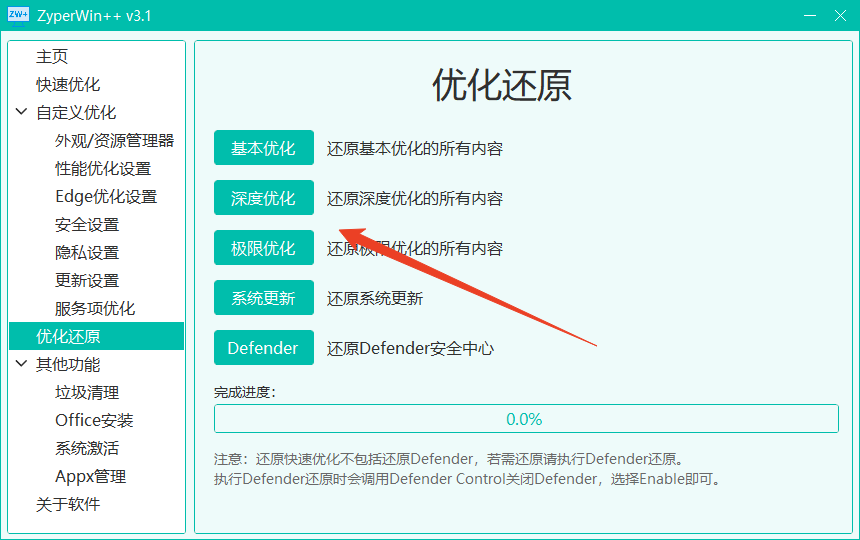Open 垃圾清理 tool
Image resolution: width=860 pixels, height=540 pixels.
pos(87,393)
